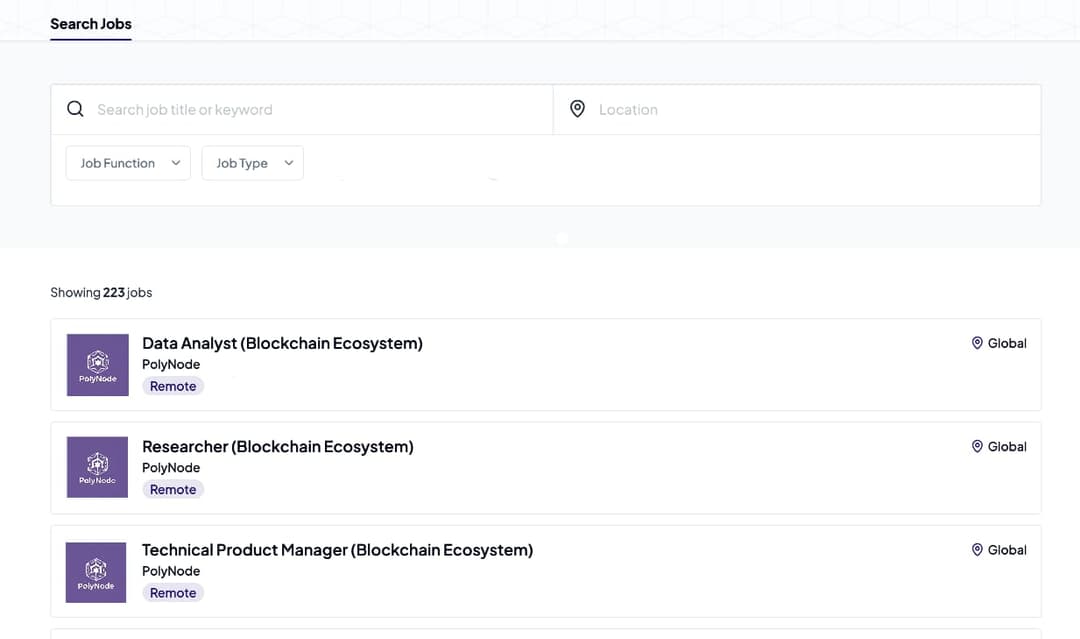Open the Data Analyst (Blockchain Ecosystem) job listing
Viewport: 1080px width, 639px height.
[282, 342]
